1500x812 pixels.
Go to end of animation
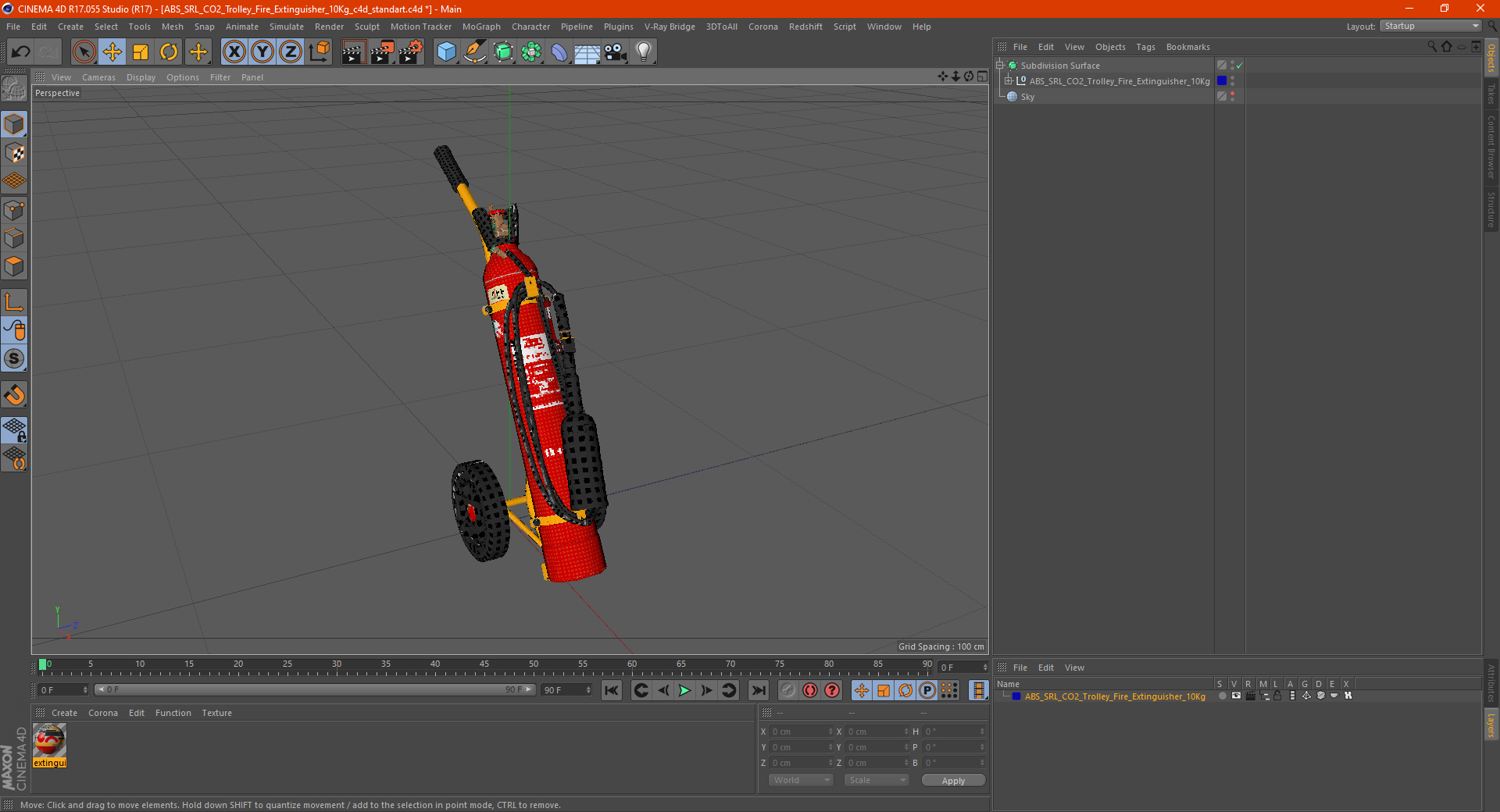pyautogui.click(x=759, y=690)
